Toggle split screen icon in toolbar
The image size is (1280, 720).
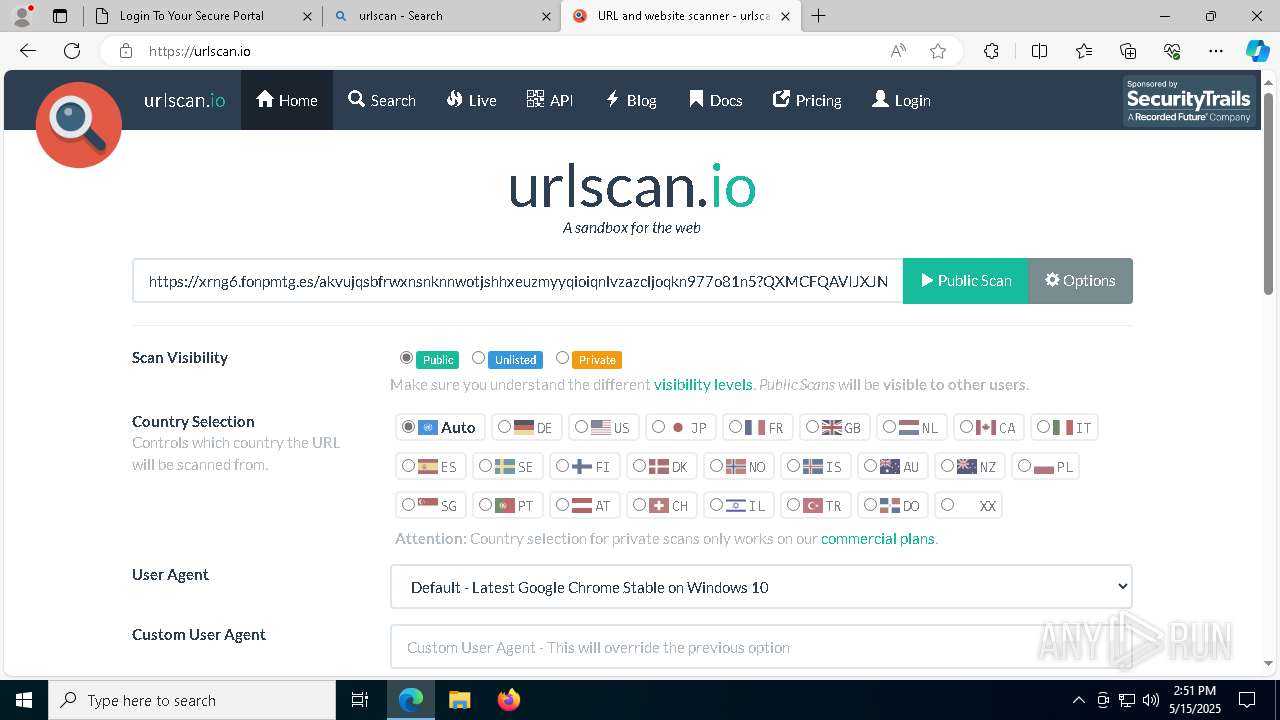point(1039,51)
